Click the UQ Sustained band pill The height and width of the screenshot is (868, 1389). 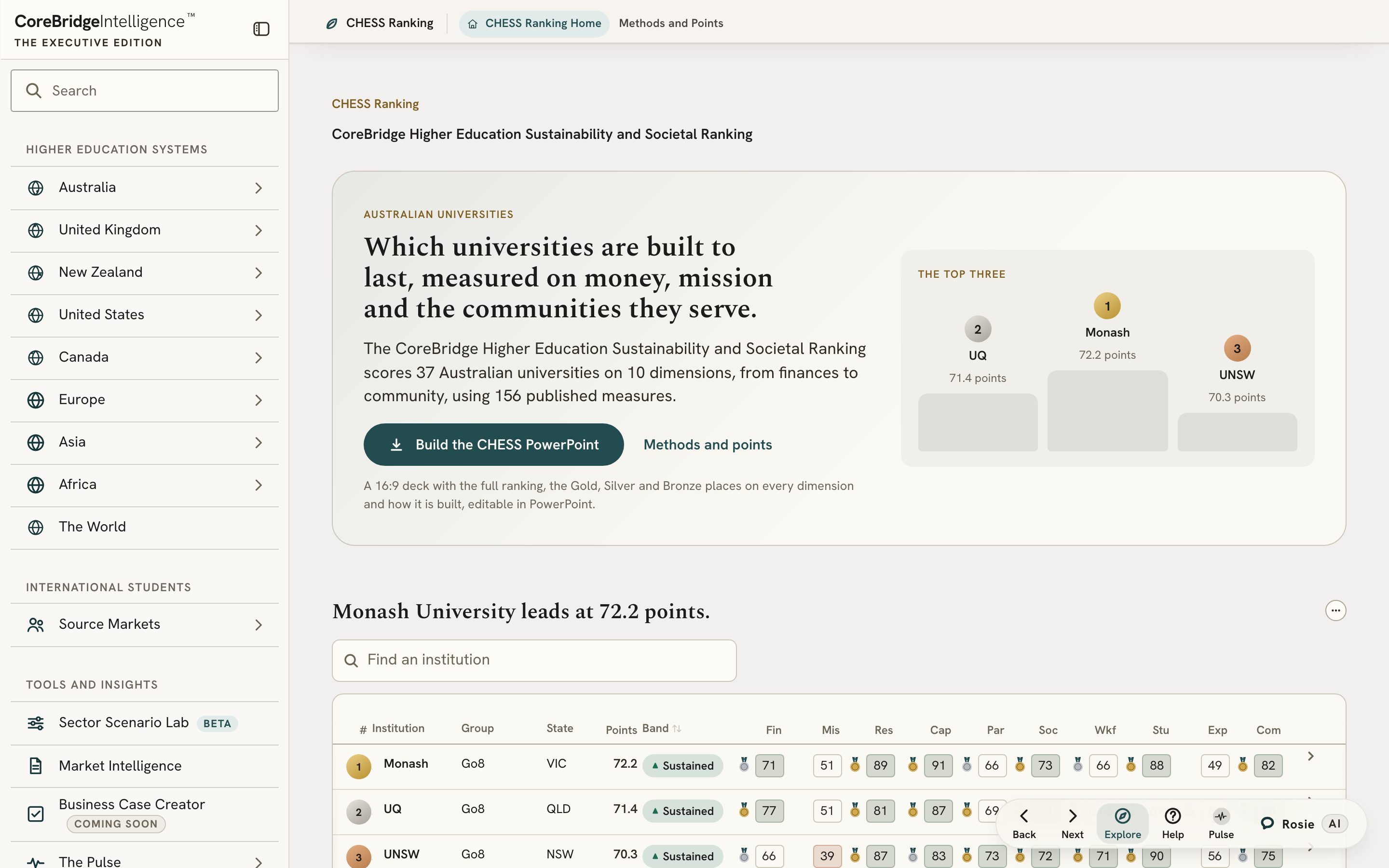pyautogui.click(x=682, y=811)
